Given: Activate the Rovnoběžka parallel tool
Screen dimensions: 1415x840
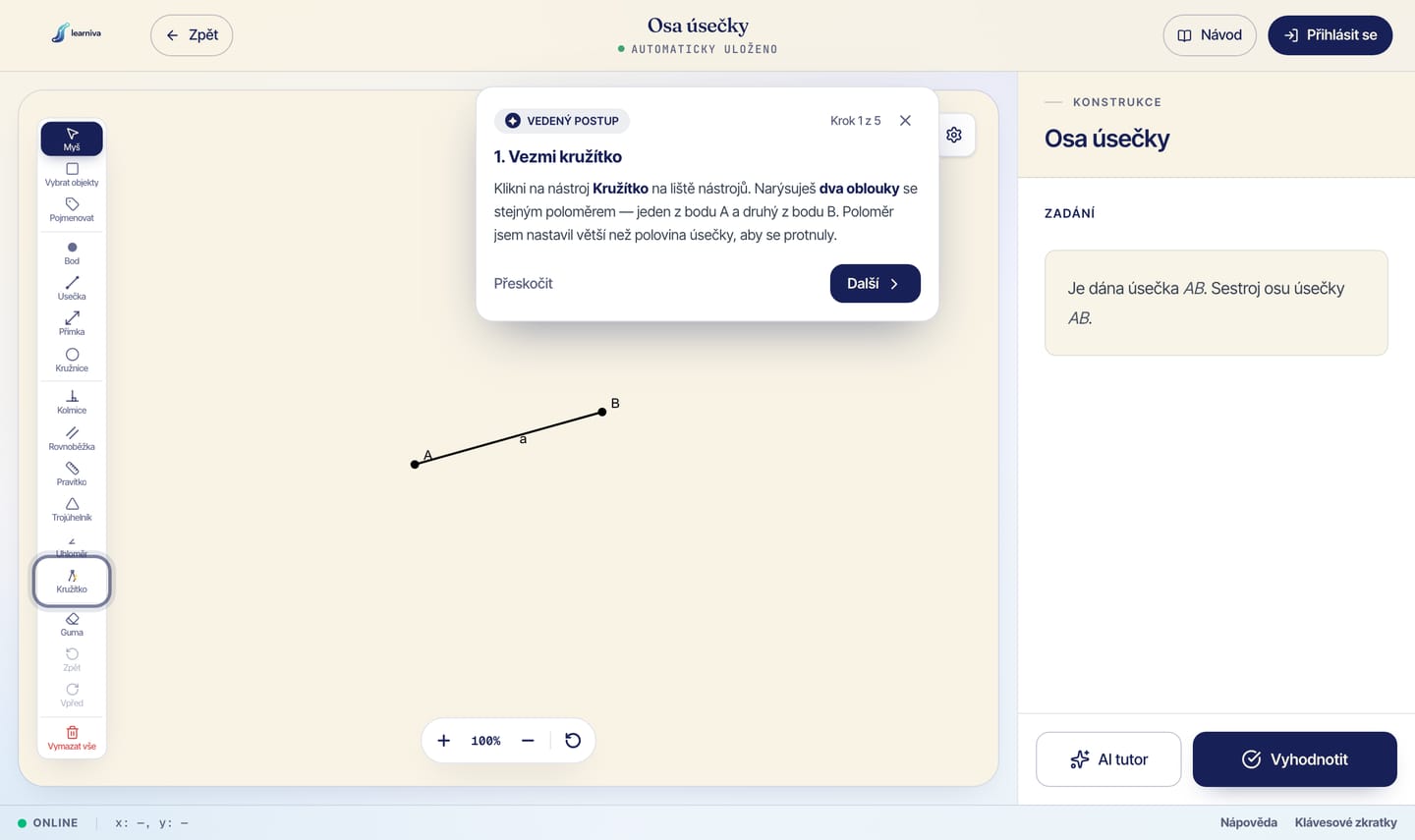Looking at the screenshot, I should 72,439.
